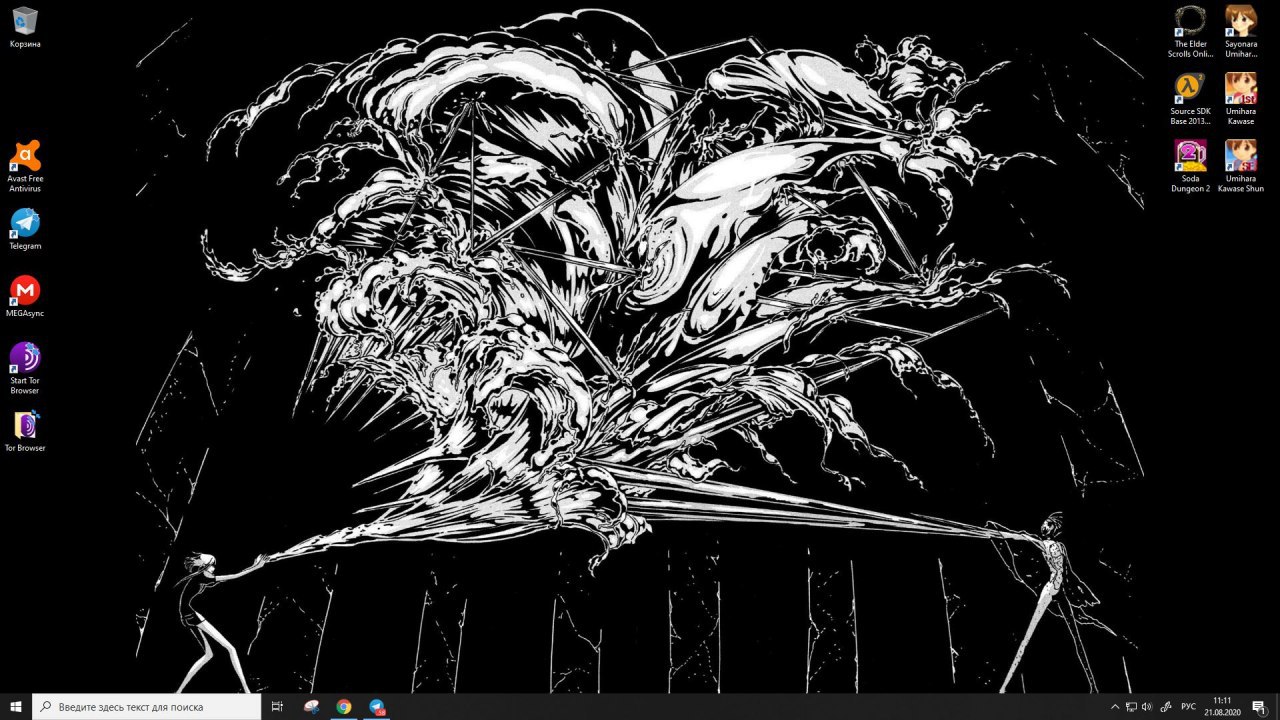Switch to Telegram in the taskbar
The height and width of the screenshot is (720, 1280).
376,706
